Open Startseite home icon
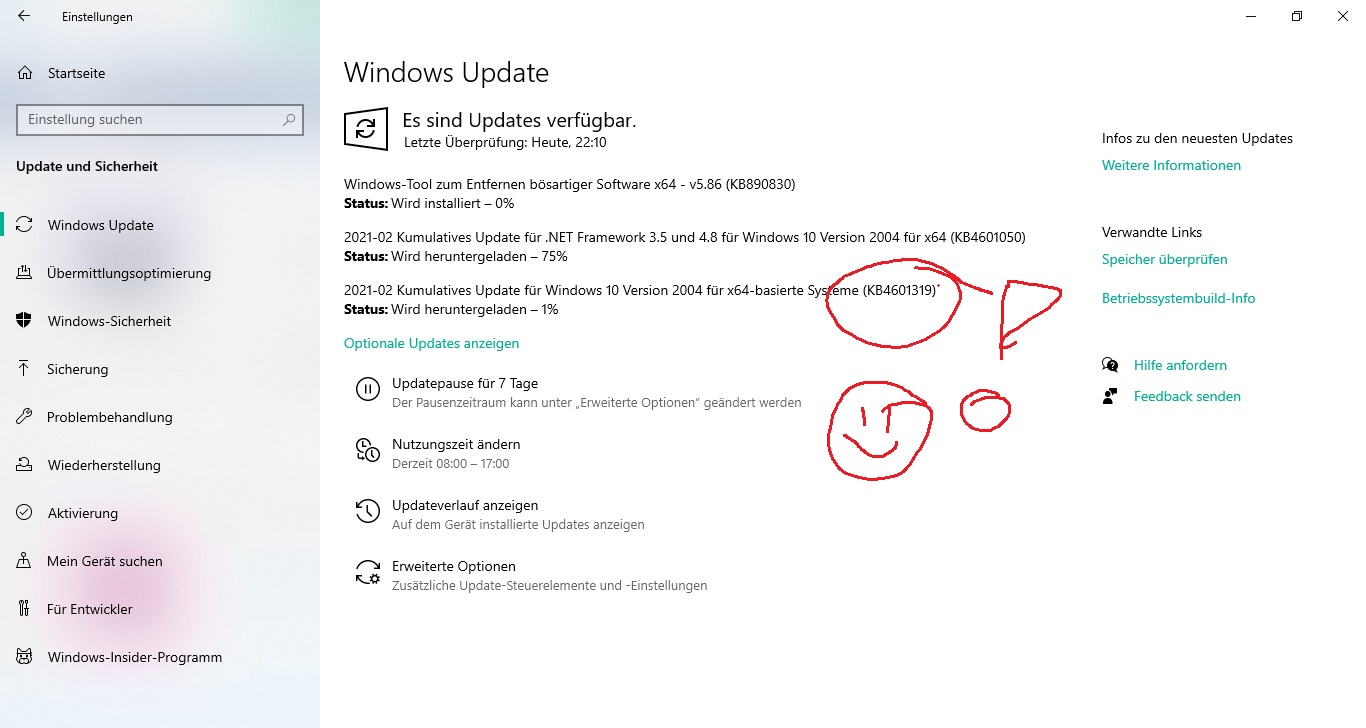Screen dimensions: 1366x728 click(x=25, y=73)
